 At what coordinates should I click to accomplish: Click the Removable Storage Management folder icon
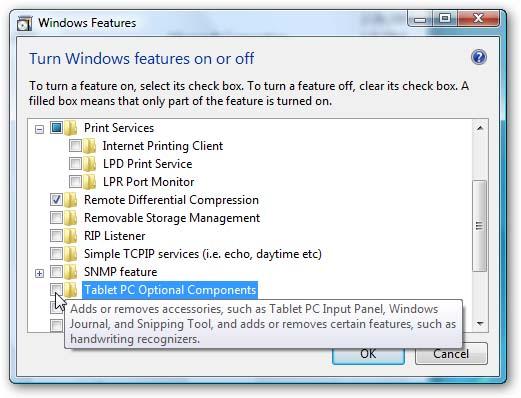coord(71,218)
